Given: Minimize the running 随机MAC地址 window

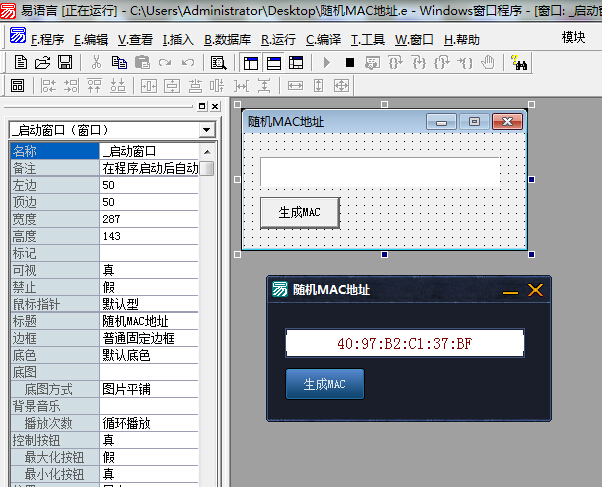Looking at the screenshot, I should click(x=511, y=292).
